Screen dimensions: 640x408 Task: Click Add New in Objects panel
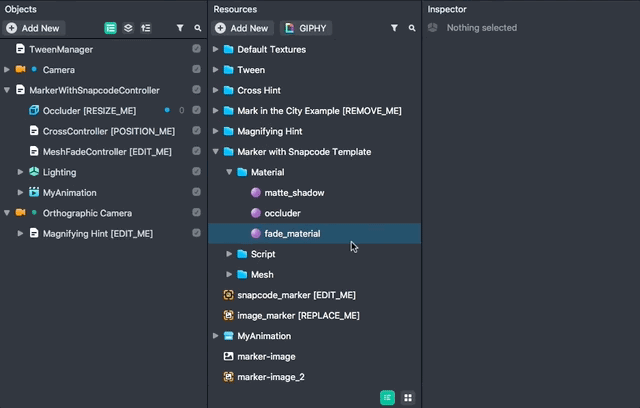coord(34,29)
